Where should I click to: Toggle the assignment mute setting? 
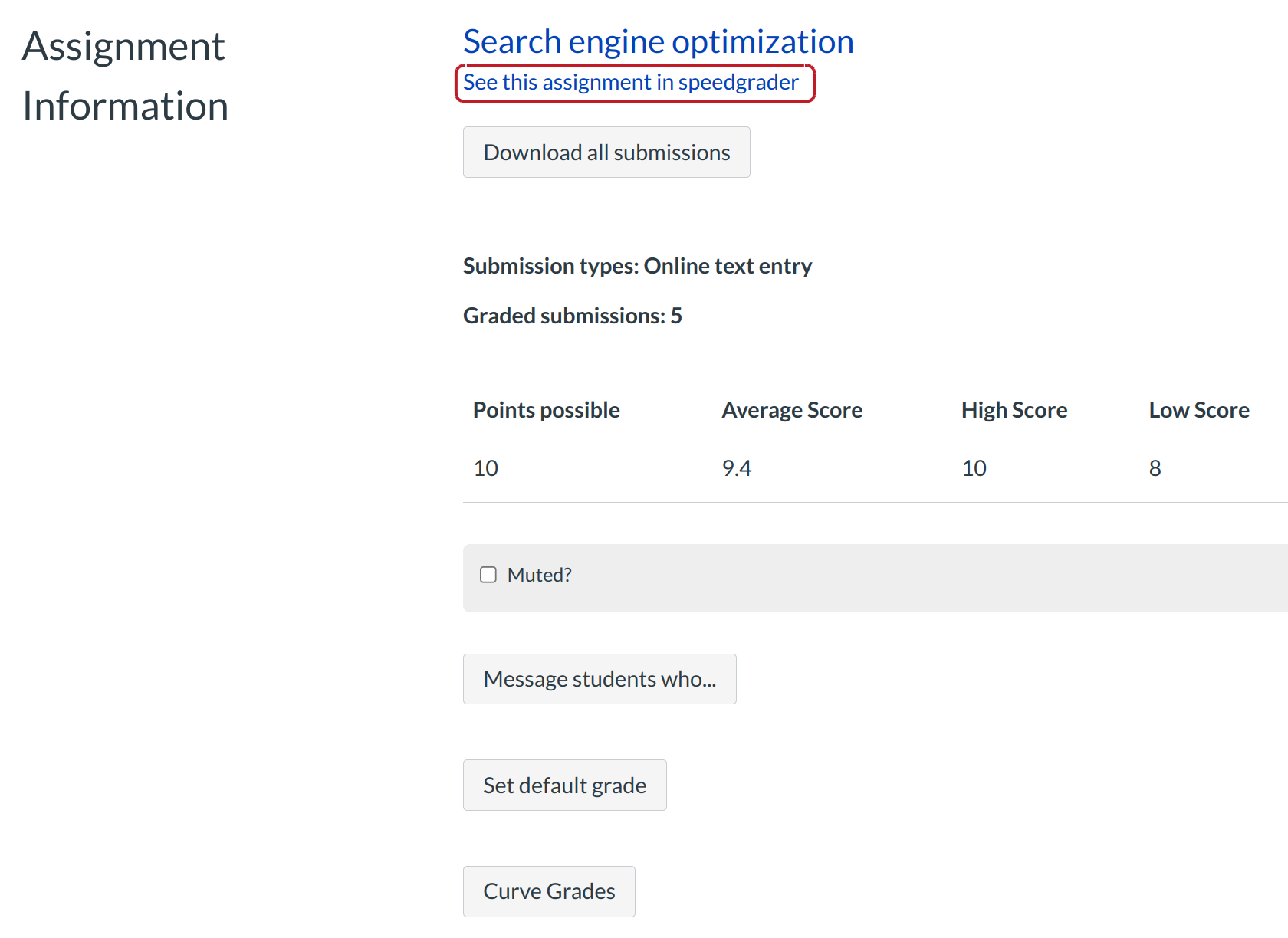coord(488,574)
